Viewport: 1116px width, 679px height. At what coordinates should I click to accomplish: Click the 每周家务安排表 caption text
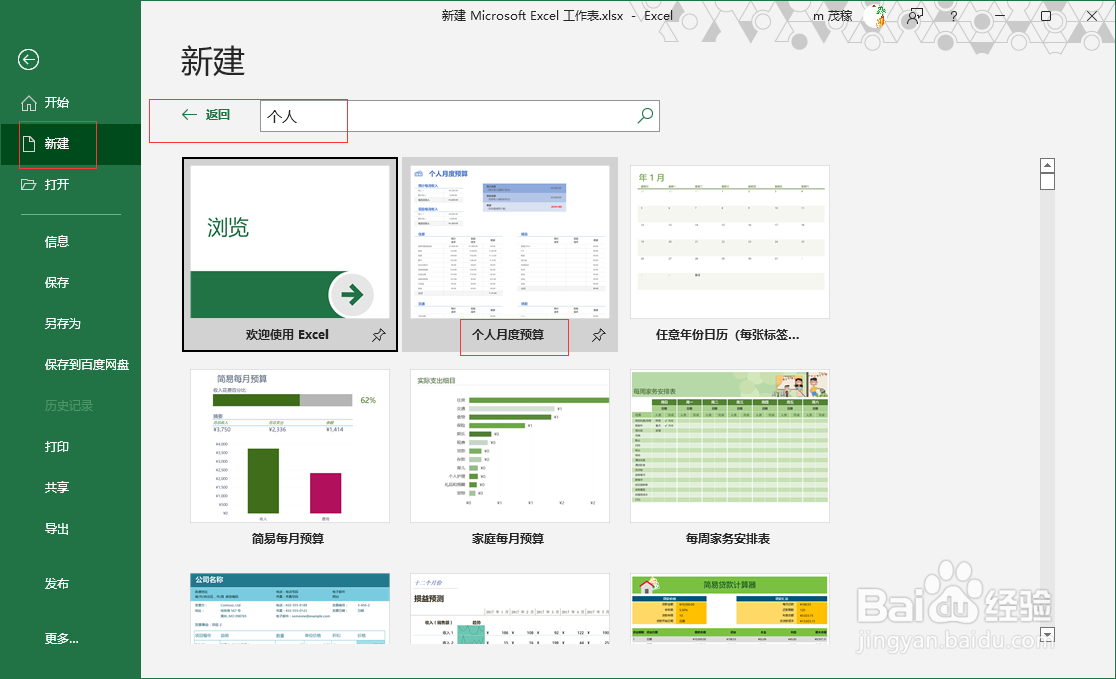pyautogui.click(x=728, y=539)
